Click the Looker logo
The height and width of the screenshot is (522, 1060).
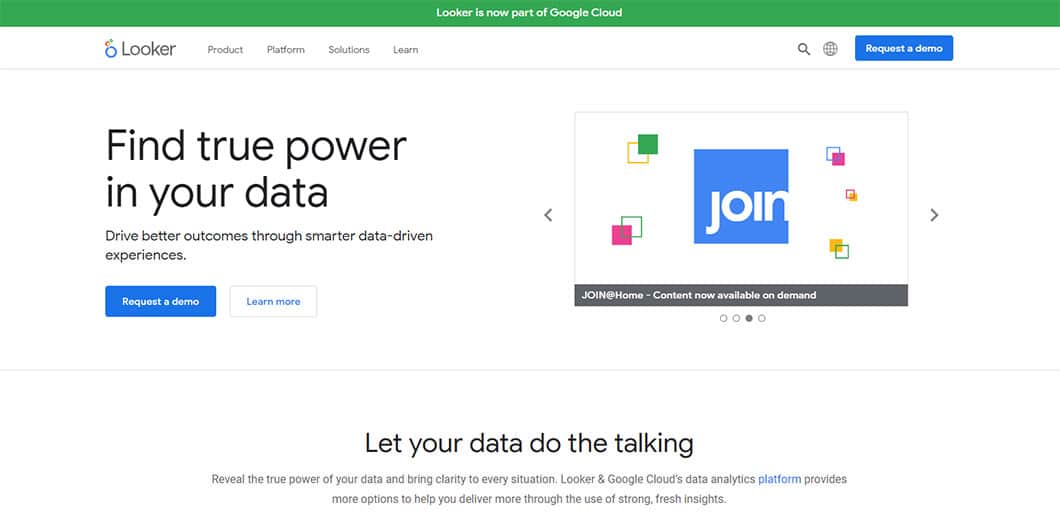click(x=140, y=49)
